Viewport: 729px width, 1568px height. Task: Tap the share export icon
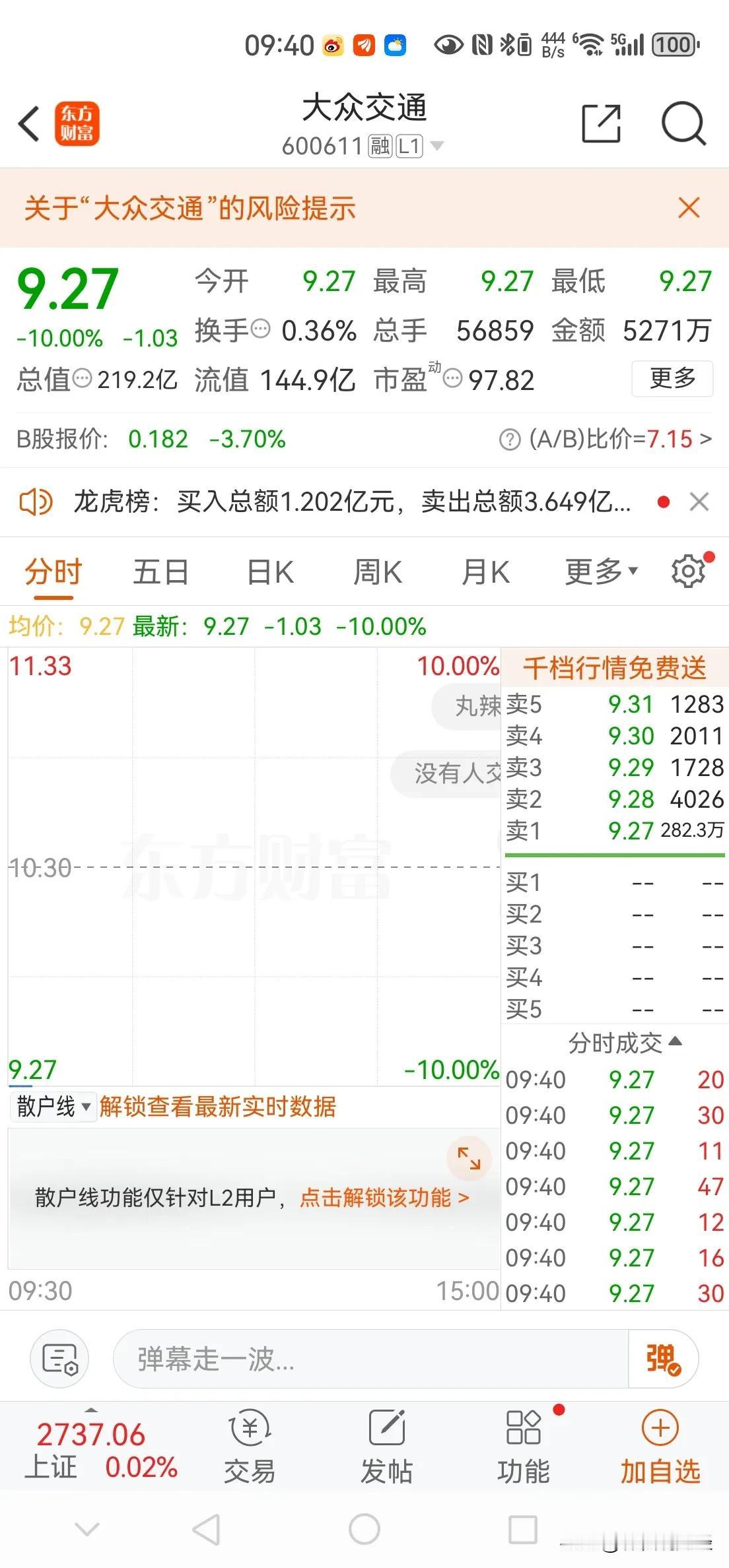[601, 123]
